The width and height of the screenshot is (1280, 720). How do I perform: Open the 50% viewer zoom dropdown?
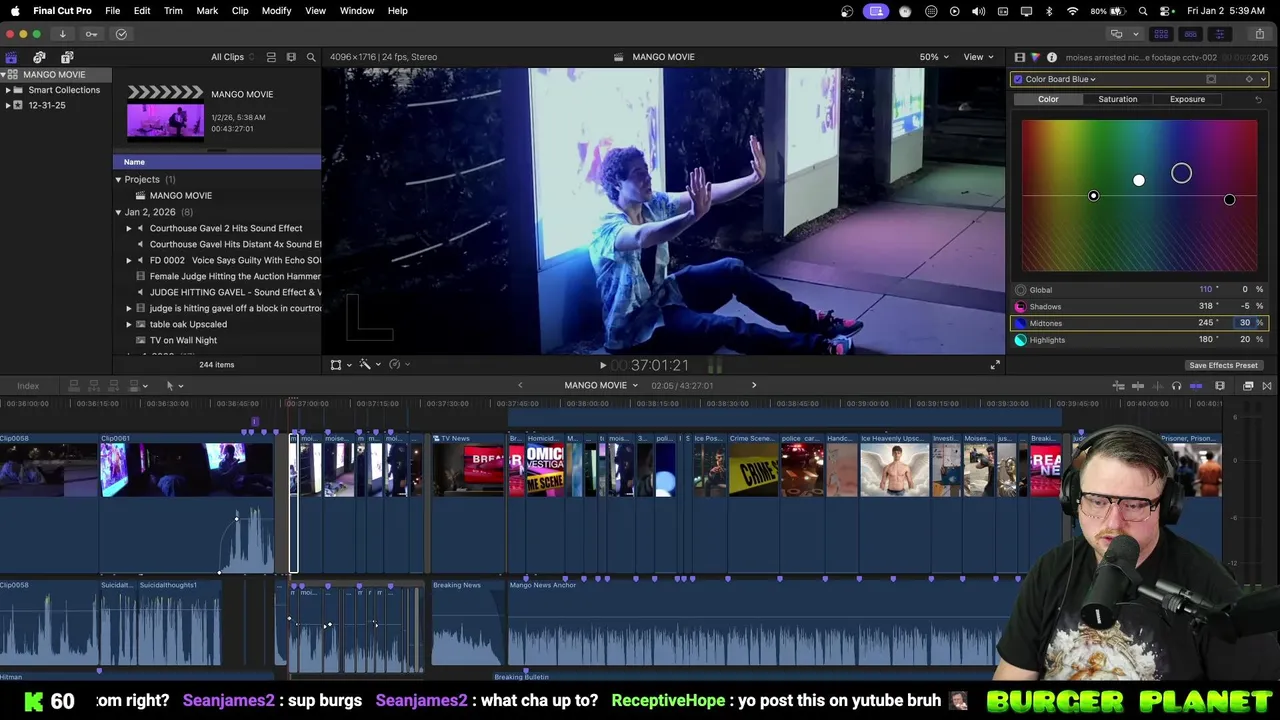934,57
